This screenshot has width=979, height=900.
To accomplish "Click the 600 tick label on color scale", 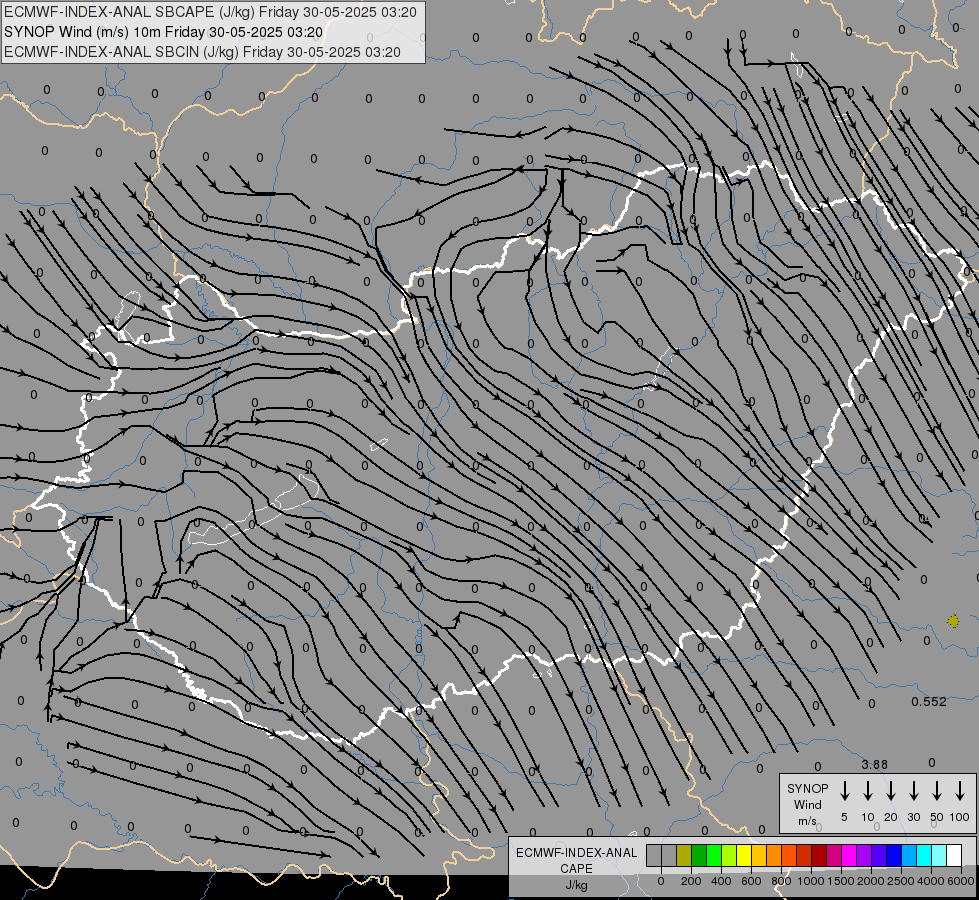I will (x=751, y=881).
